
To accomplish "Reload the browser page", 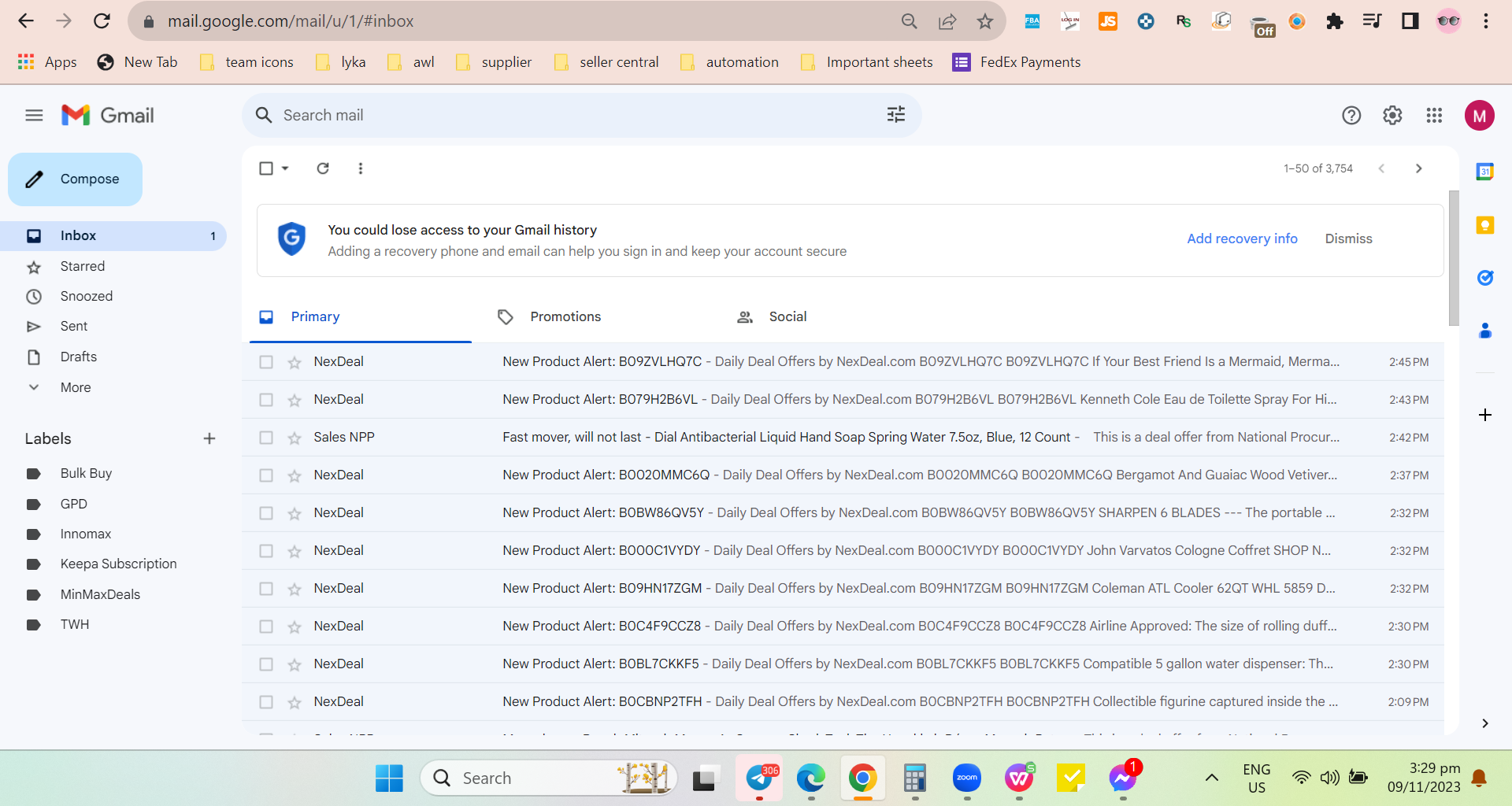I will pyautogui.click(x=102, y=21).
